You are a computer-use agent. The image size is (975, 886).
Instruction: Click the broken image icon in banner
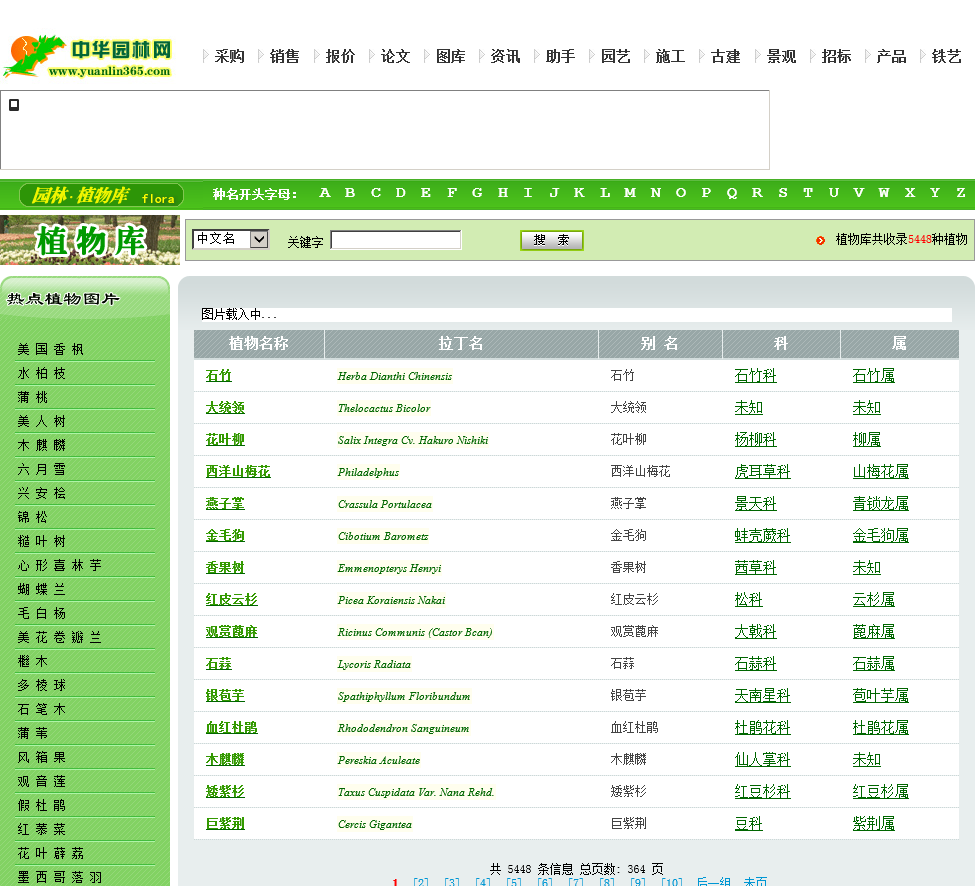tap(14, 104)
